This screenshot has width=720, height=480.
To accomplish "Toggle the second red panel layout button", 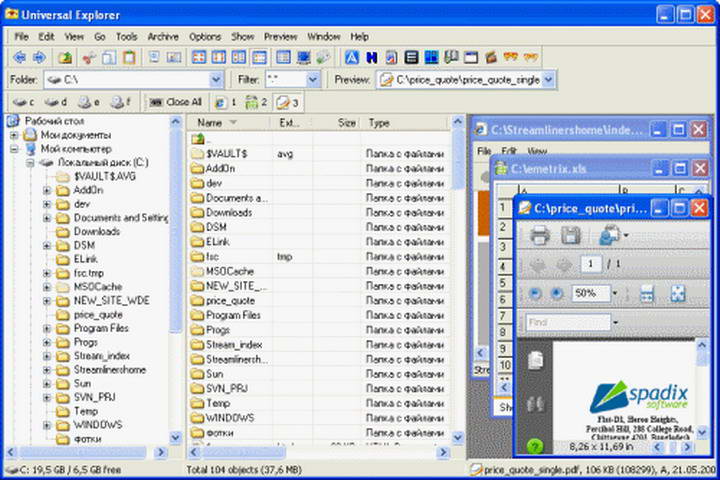I will click(219, 57).
